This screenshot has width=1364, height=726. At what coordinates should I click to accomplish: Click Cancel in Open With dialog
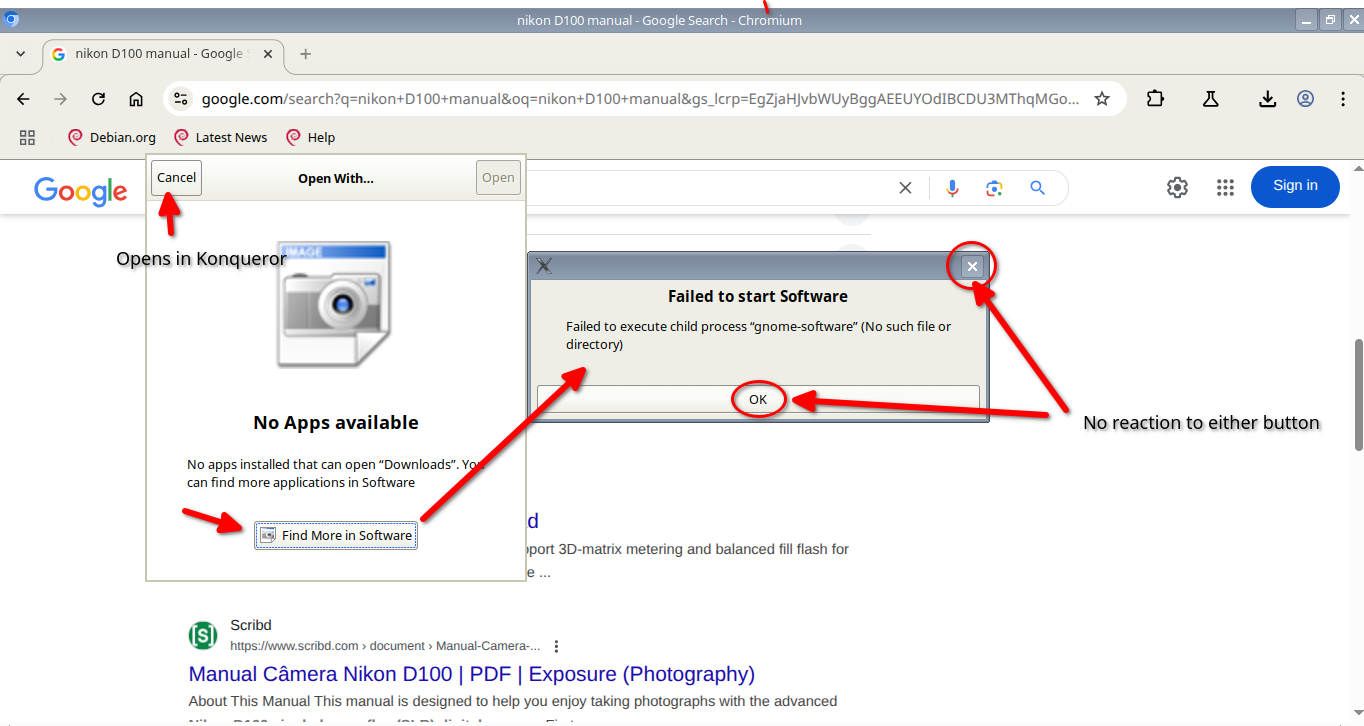click(x=176, y=178)
